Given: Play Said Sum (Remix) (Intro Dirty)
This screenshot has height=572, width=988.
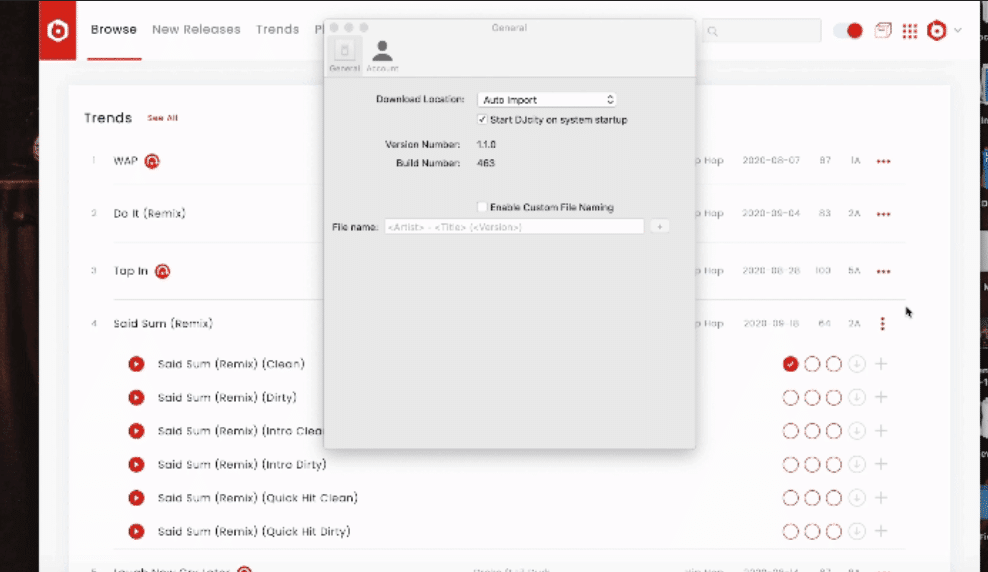Looking at the screenshot, I should (x=136, y=464).
